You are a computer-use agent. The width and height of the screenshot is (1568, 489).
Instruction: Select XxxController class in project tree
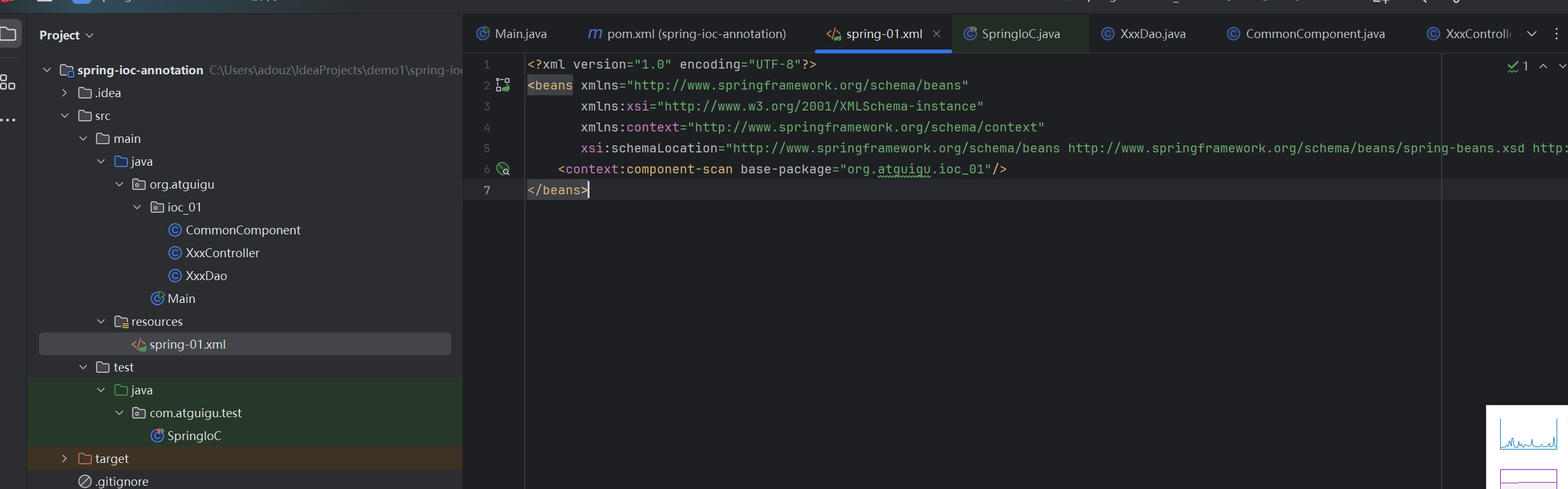[222, 253]
